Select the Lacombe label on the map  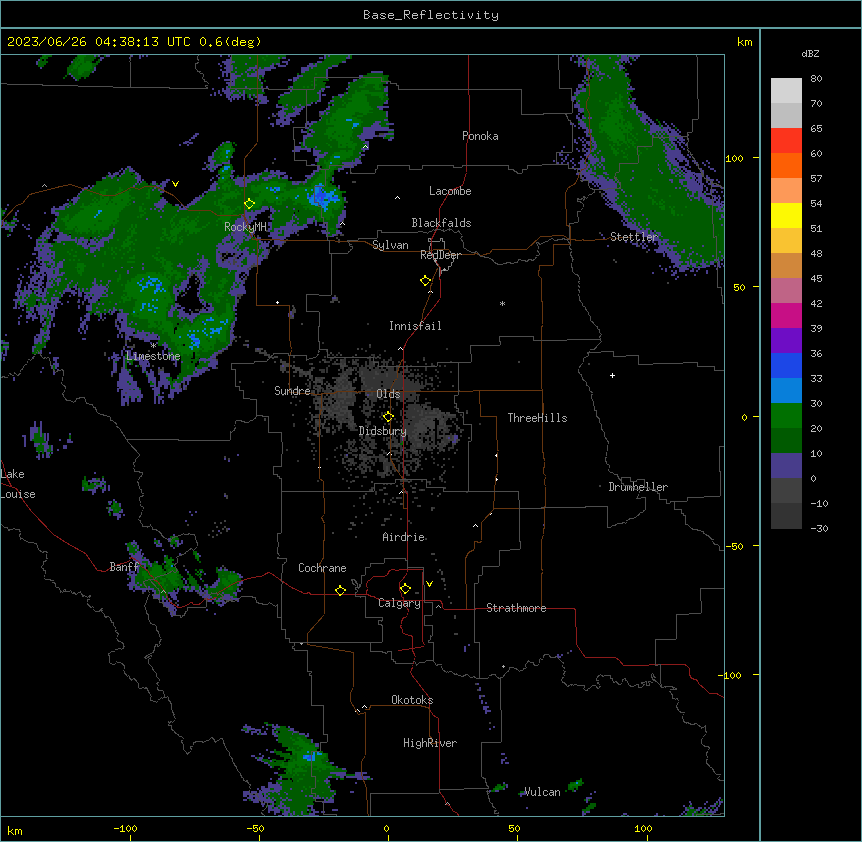[x=450, y=191]
